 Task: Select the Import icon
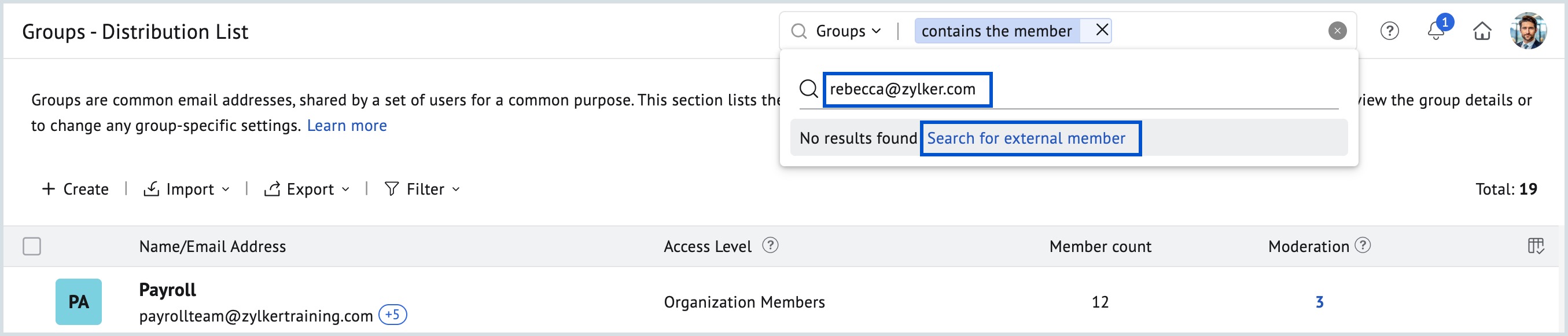tap(152, 188)
